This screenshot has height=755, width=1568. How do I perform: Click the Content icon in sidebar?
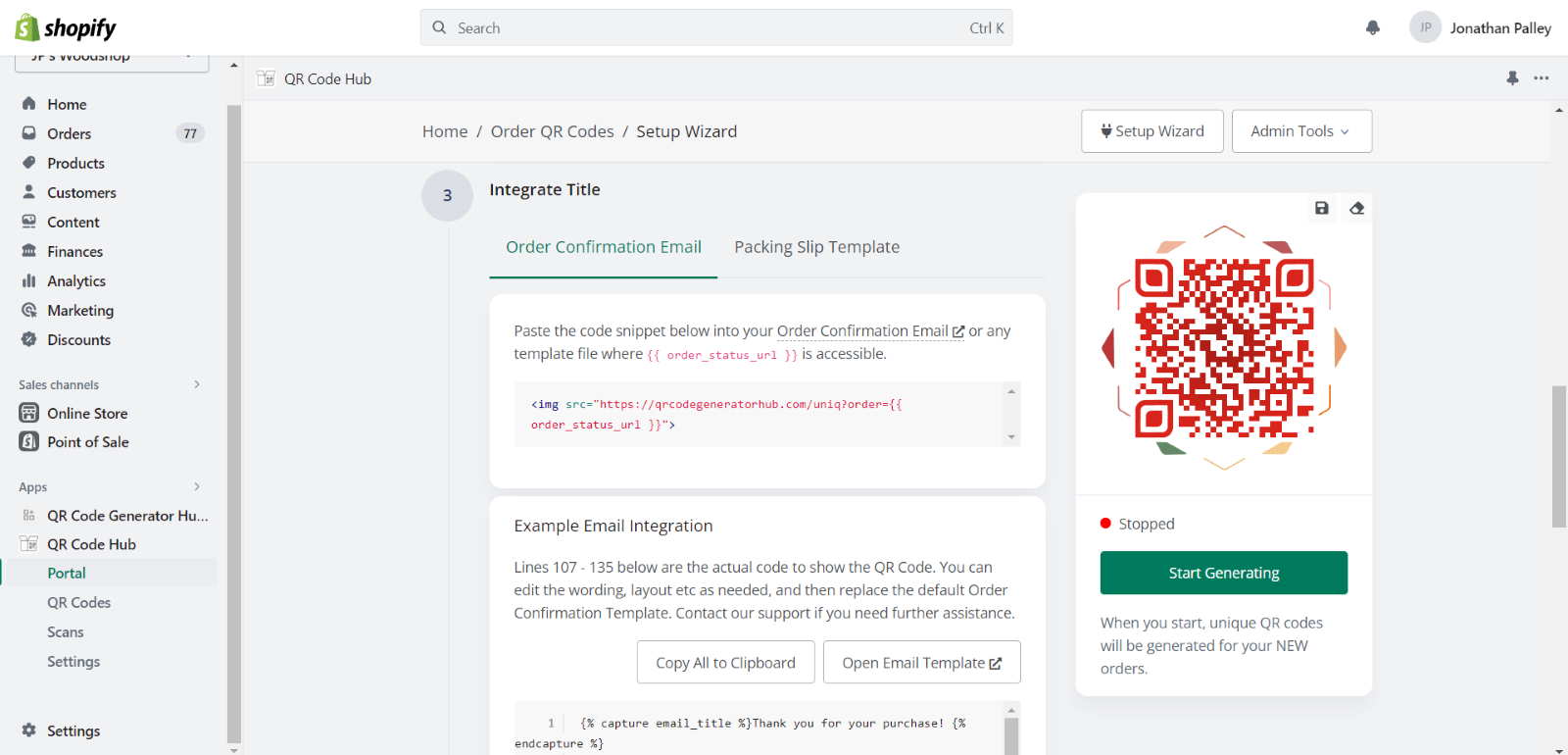click(x=29, y=222)
